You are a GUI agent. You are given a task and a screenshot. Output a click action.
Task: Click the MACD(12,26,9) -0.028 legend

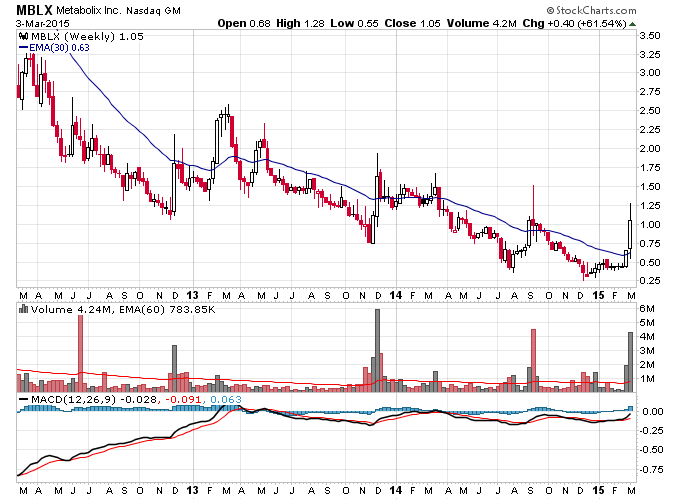88,399
